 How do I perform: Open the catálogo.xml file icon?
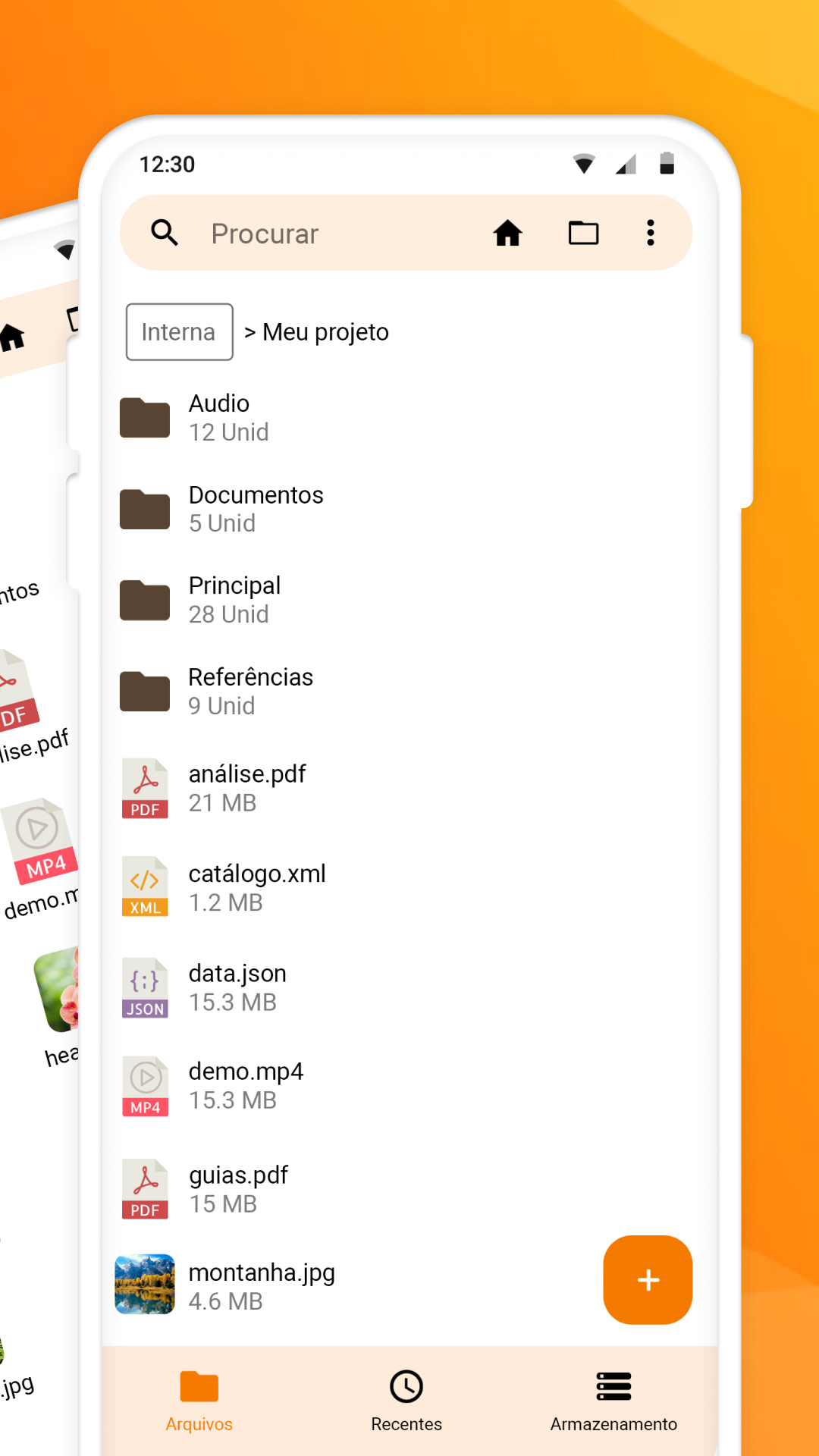tap(145, 886)
